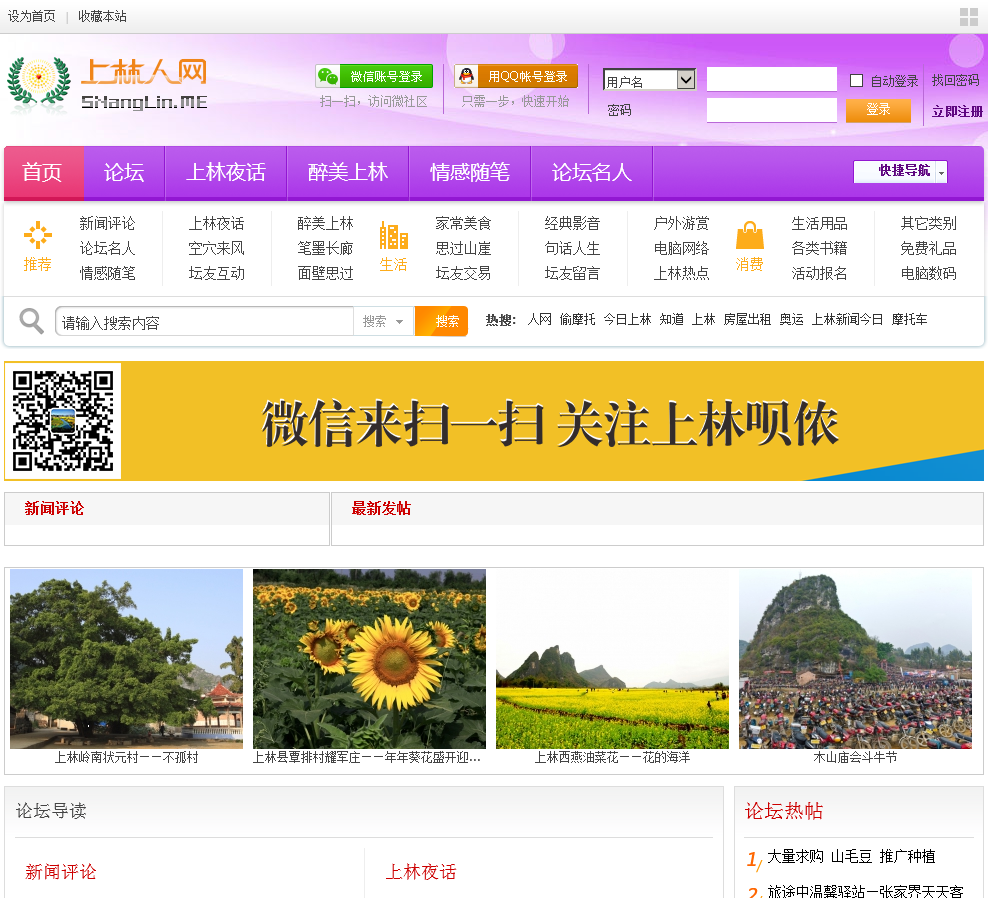The height and width of the screenshot is (898, 988).
Task: Open the 最新发帖 section header
Action: pyautogui.click(x=381, y=509)
